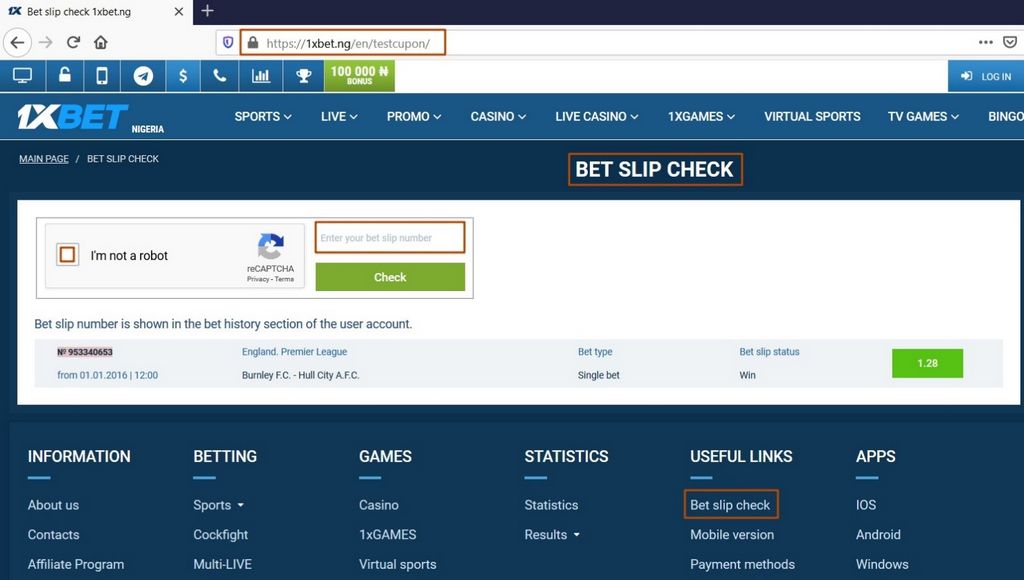Open the PROMO menu
The width and height of the screenshot is (1024, 580).
click(412, 116)
